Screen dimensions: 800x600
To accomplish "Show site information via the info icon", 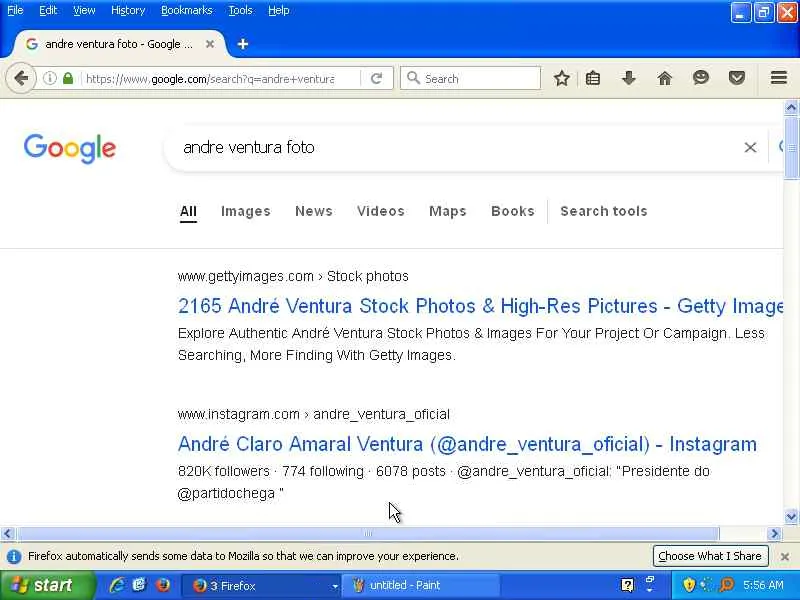I will [x=49, y=79].
